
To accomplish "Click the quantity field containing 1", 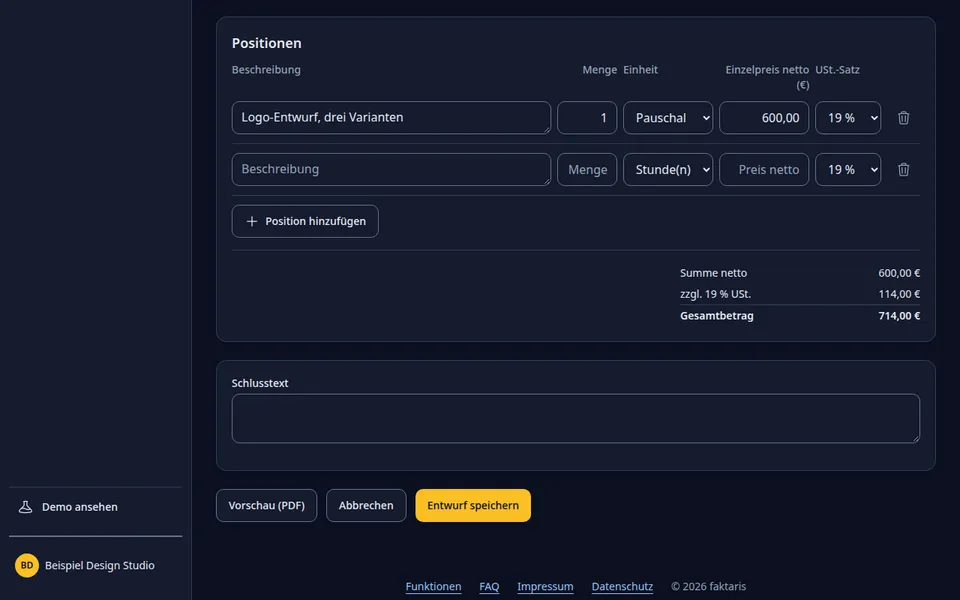I will 587,118.
